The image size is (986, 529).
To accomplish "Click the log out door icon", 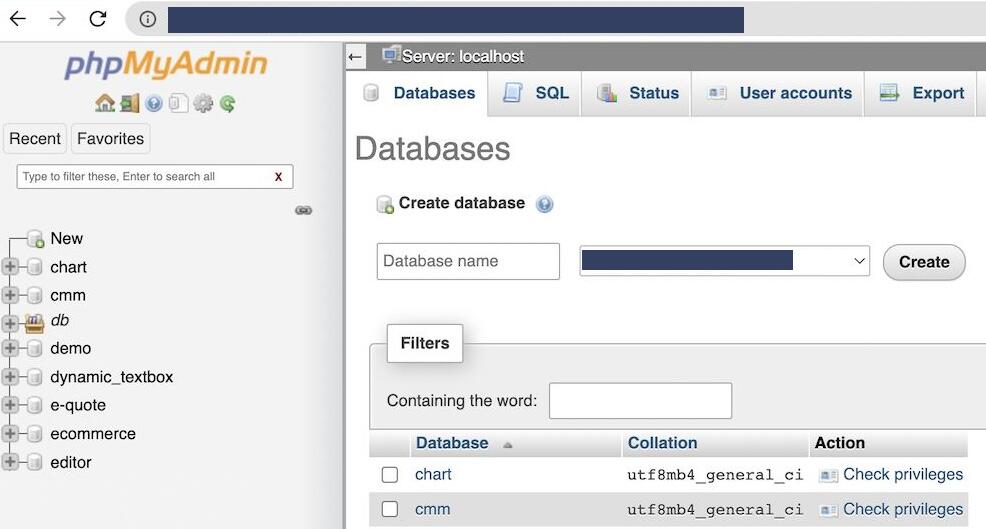I will (129, 103).
